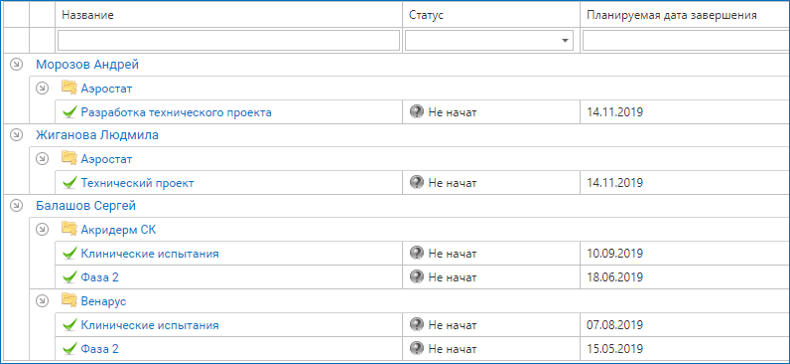790x364 pixels.
Task: Click the gray status icon dated 10.09.2019
Action: [417, 253]
